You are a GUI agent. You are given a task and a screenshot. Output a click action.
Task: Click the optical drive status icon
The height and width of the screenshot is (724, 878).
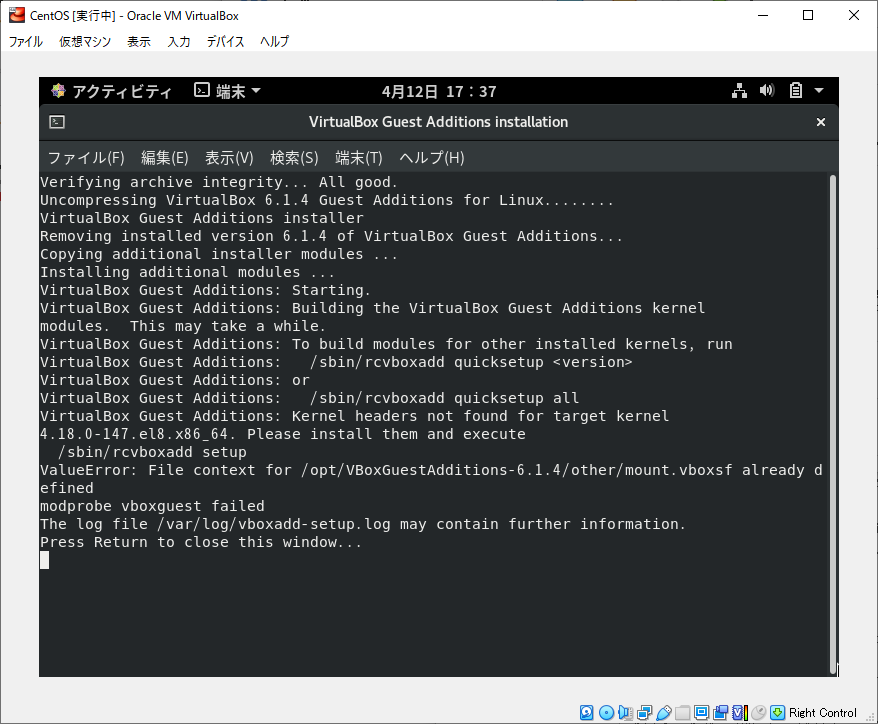coord(606,712)
